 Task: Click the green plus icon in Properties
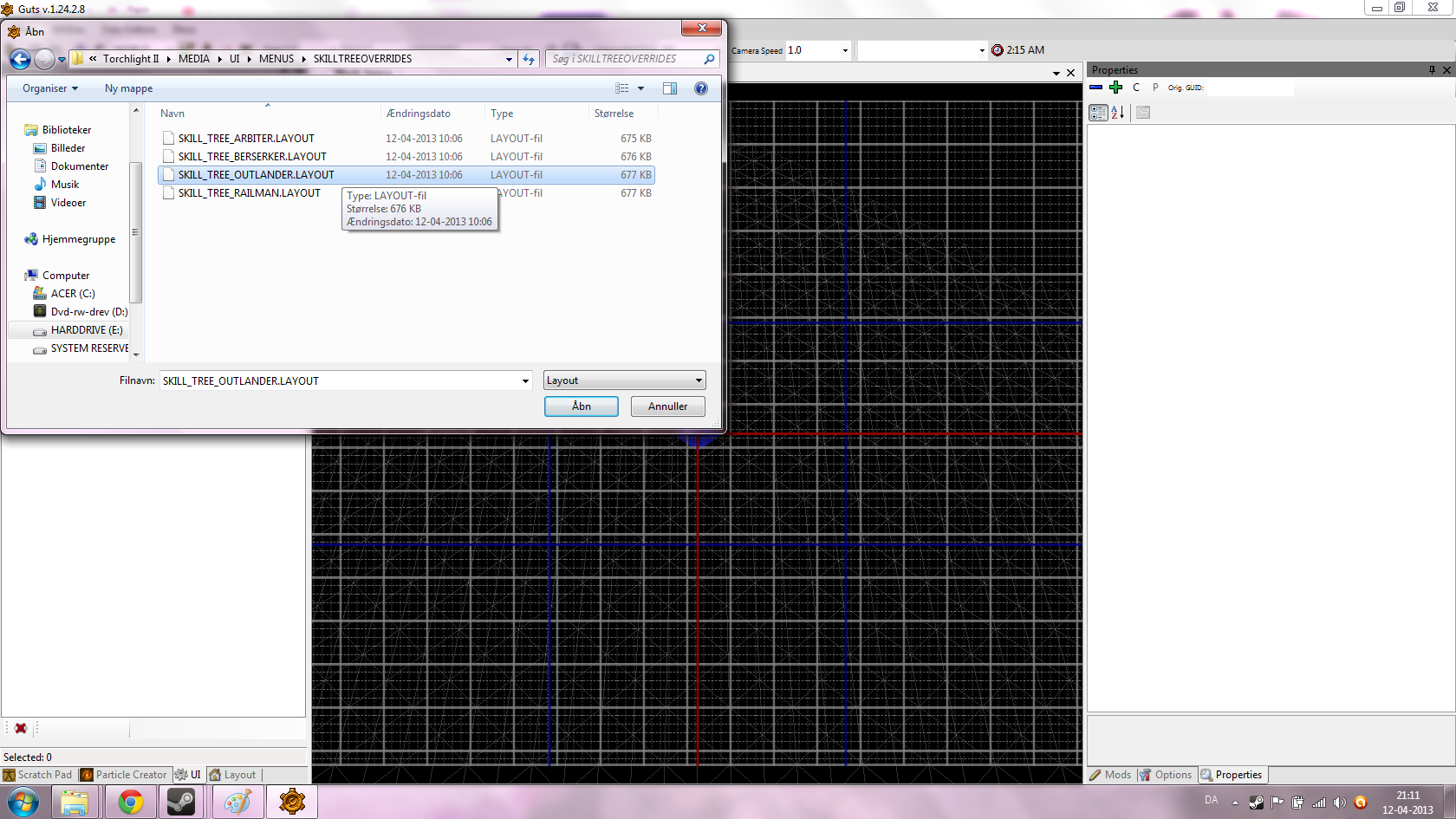click(1115, 88)
